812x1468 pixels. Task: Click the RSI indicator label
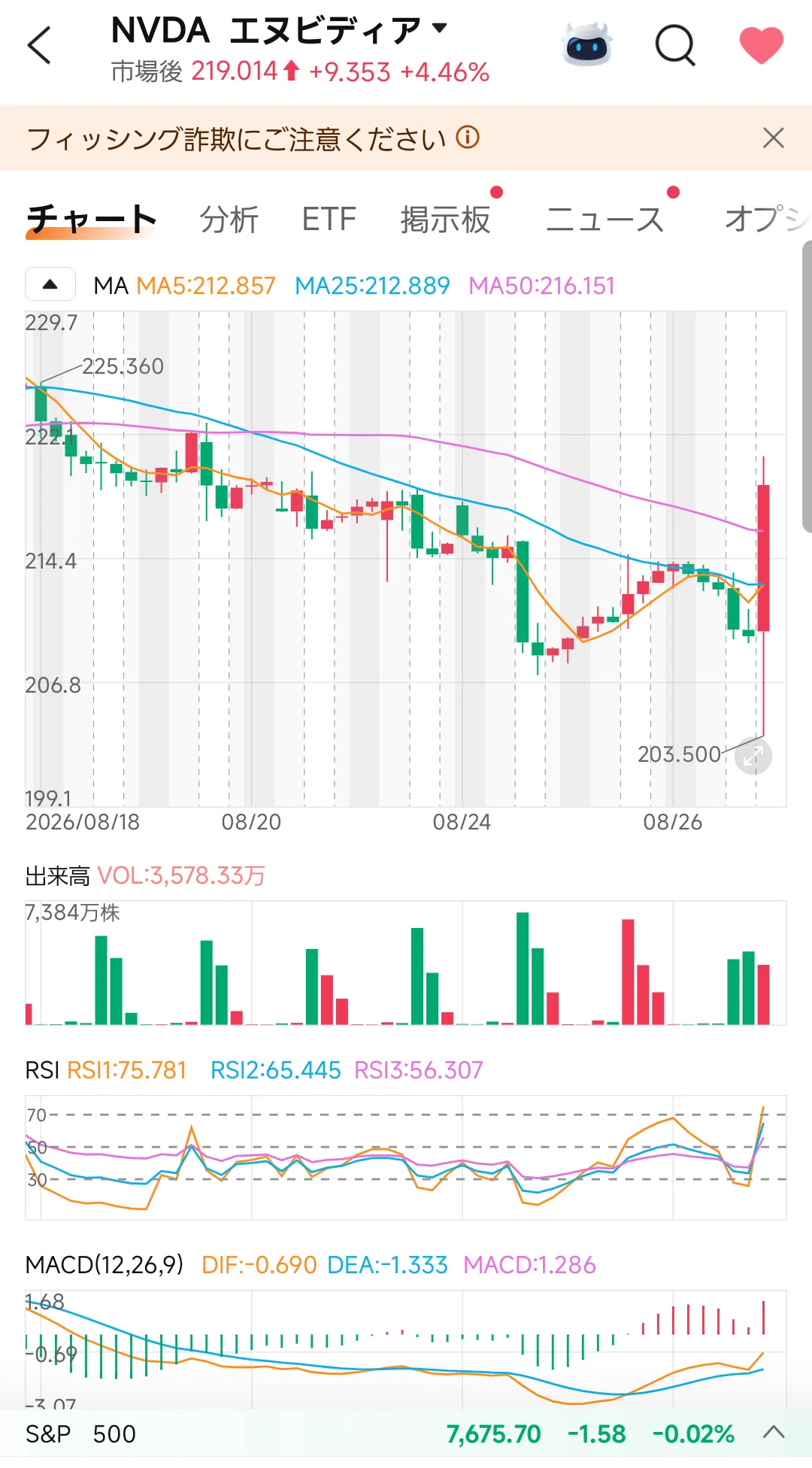point(42,1070)
